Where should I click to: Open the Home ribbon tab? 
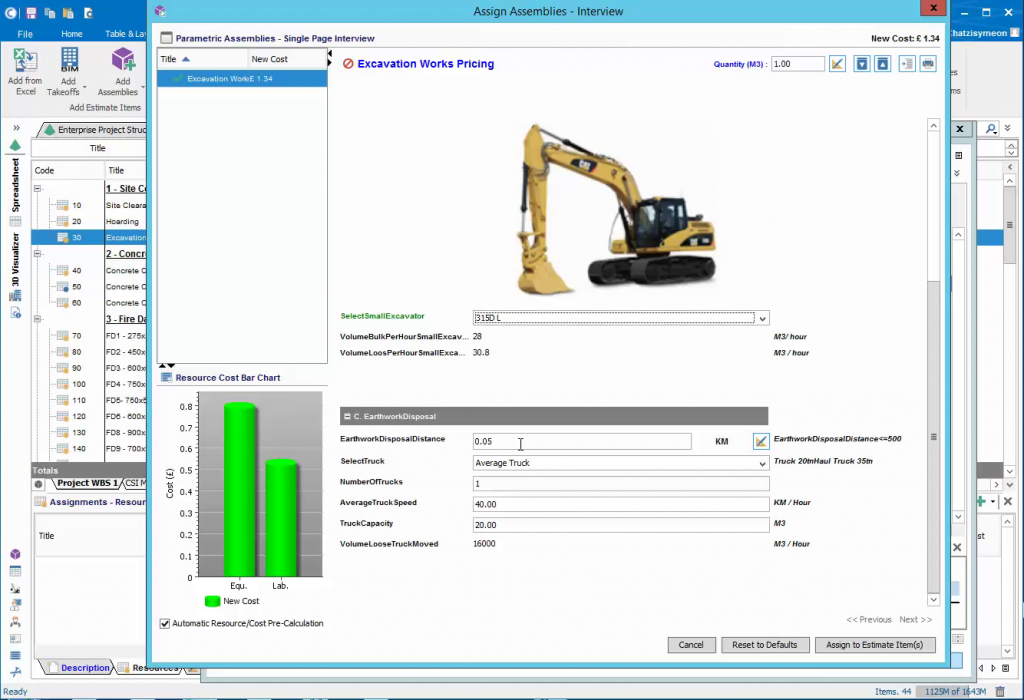(71, 34)
